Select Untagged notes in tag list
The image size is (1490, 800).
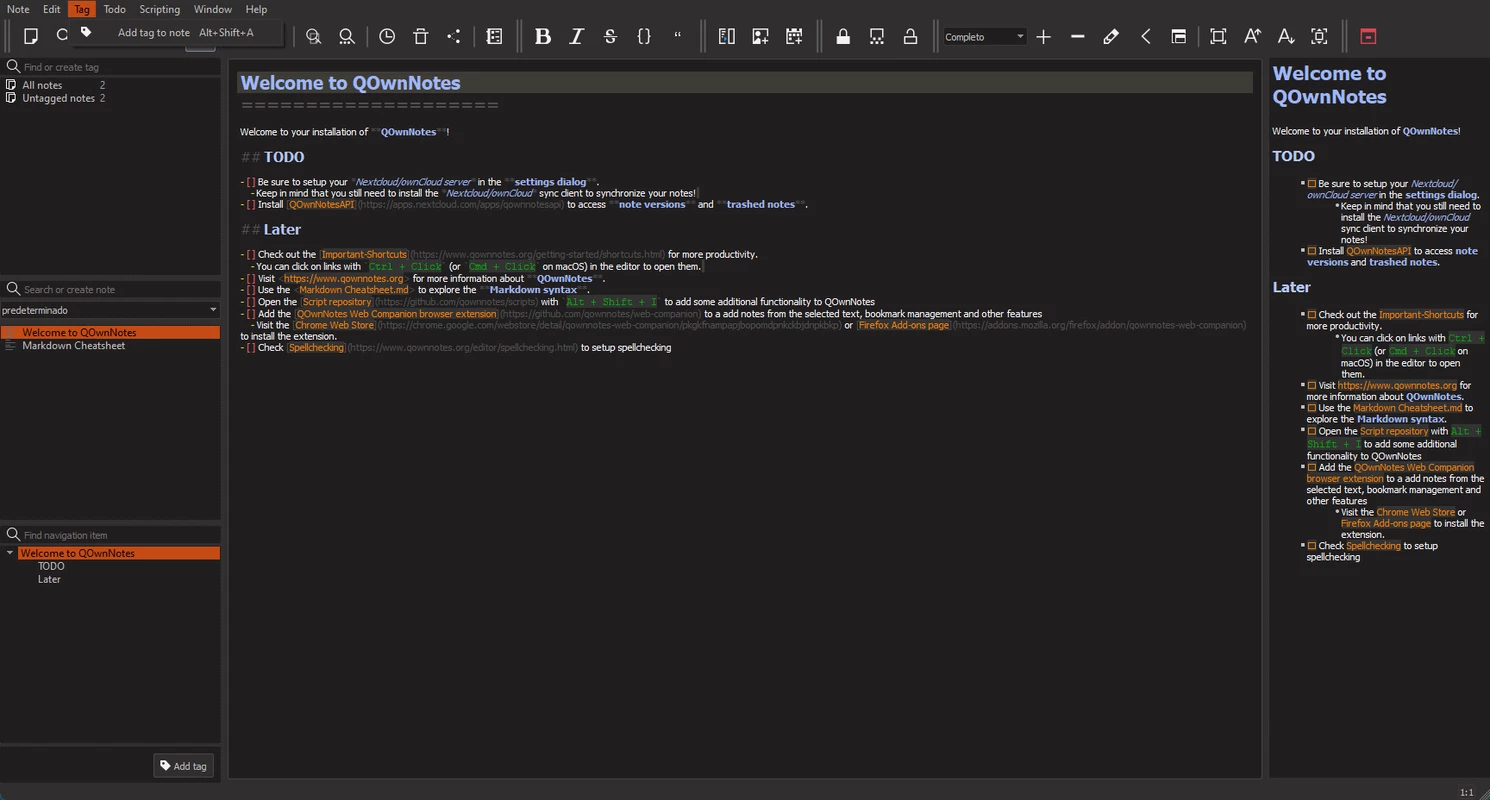pos(58,98)
